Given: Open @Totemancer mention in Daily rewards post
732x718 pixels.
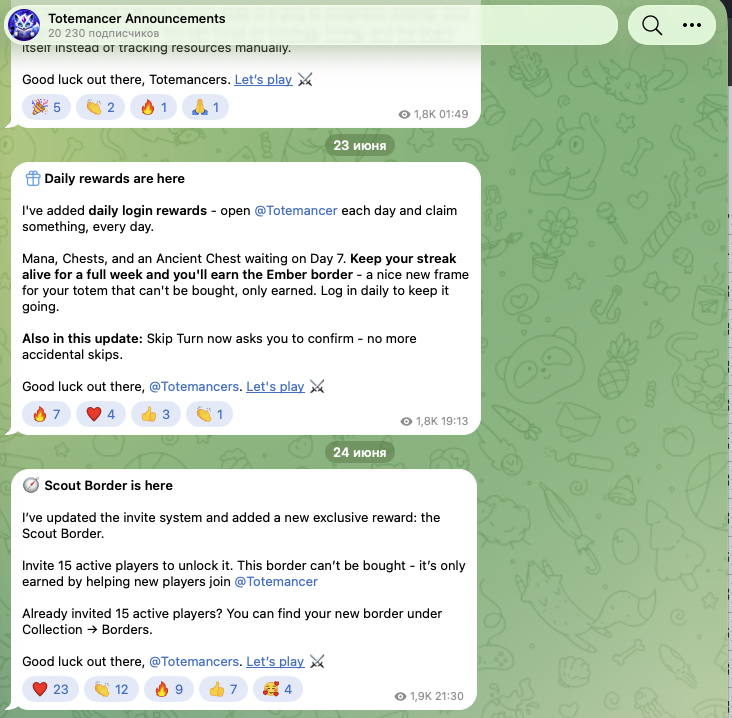Looking at the screenshot, I should [x=296, y=211].
